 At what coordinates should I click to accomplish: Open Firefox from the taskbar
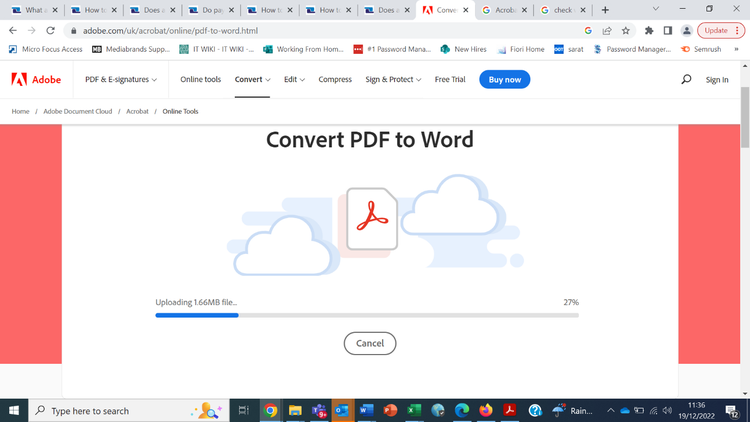(485, 411)
